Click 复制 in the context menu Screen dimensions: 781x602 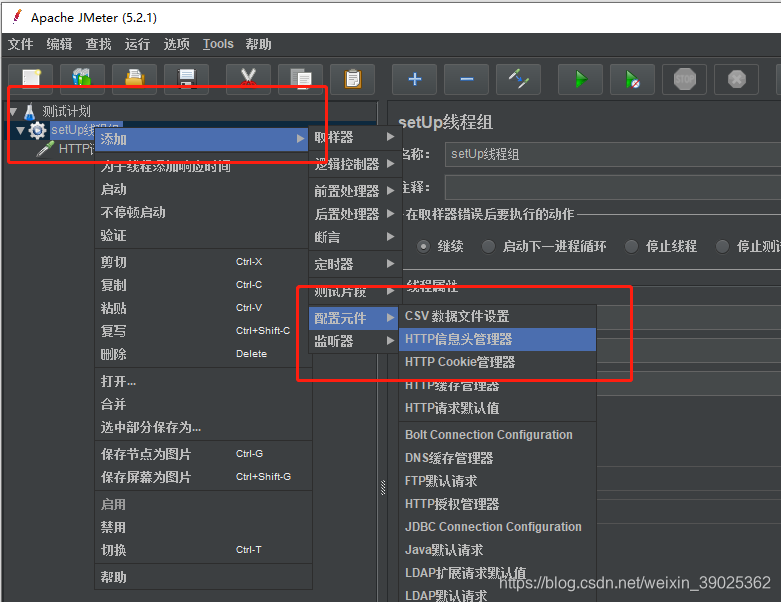(203, 285)
